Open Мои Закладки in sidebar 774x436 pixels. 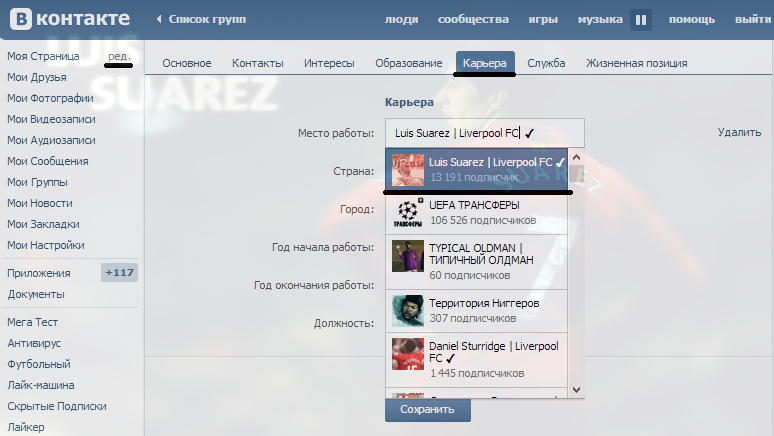pos(43,224)
